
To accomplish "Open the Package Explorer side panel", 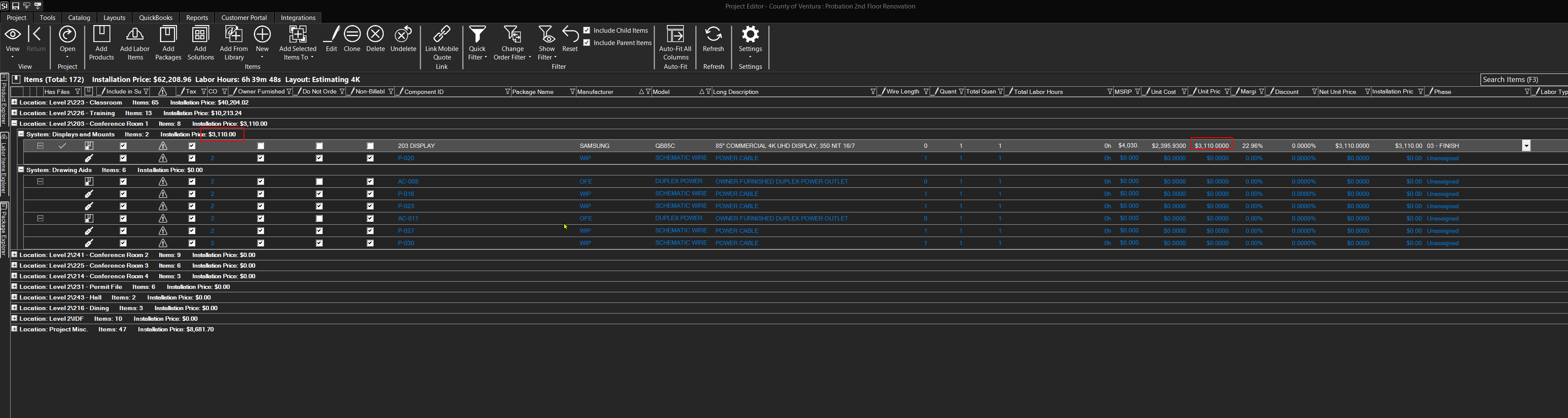I will click(4, 229).
